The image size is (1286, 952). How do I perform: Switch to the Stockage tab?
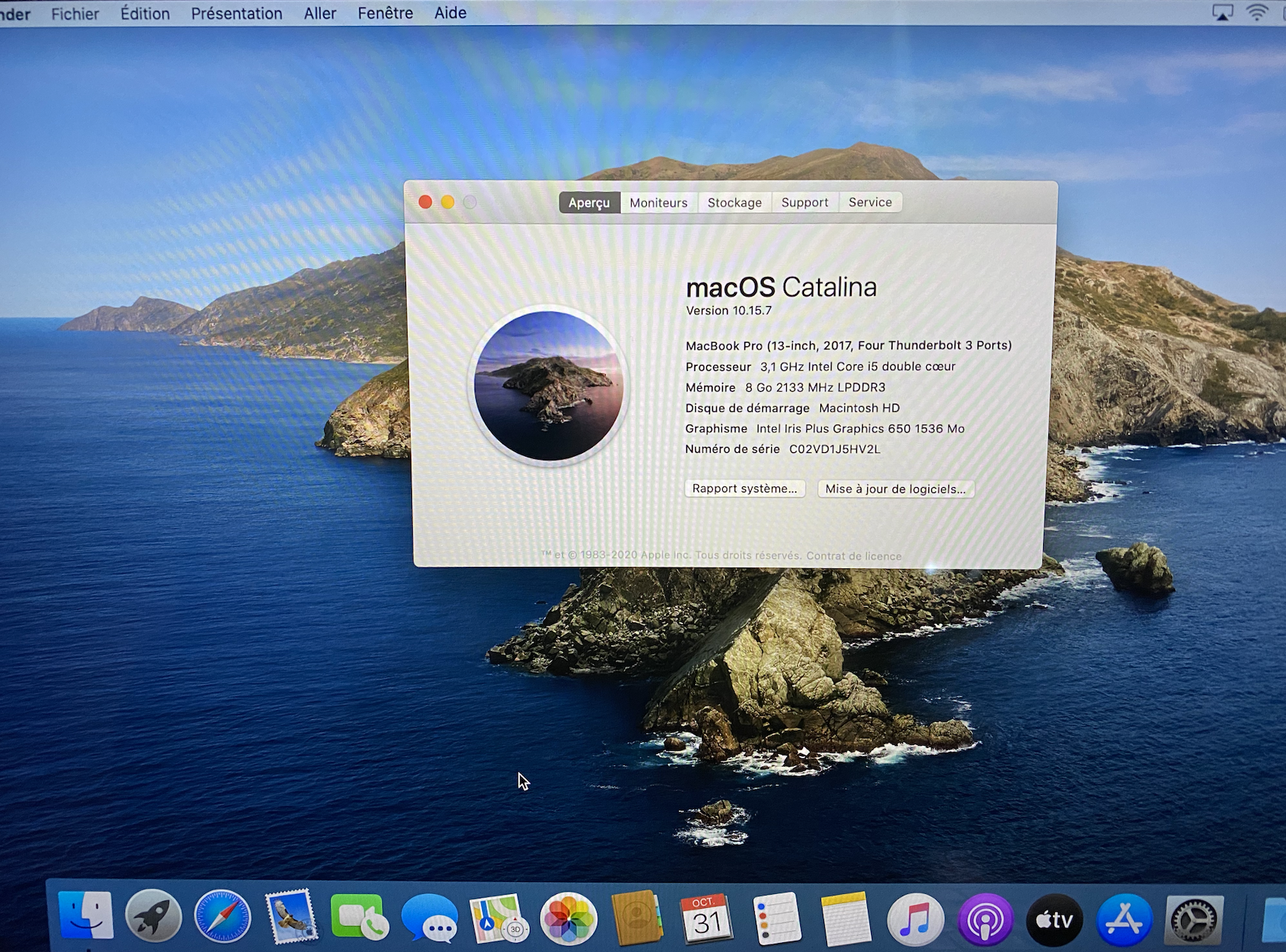(x=735, y=203)
